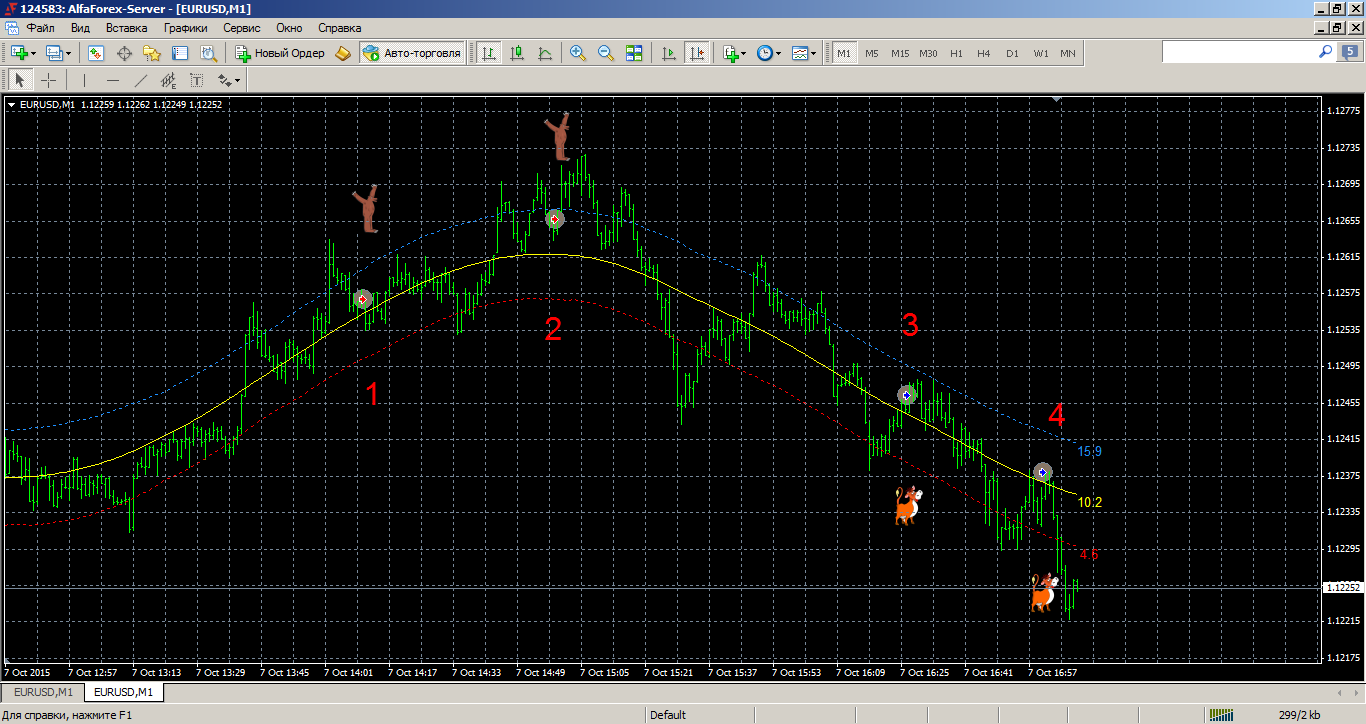
Task: Draw a vertical line tool
Action: pos(84,80)
